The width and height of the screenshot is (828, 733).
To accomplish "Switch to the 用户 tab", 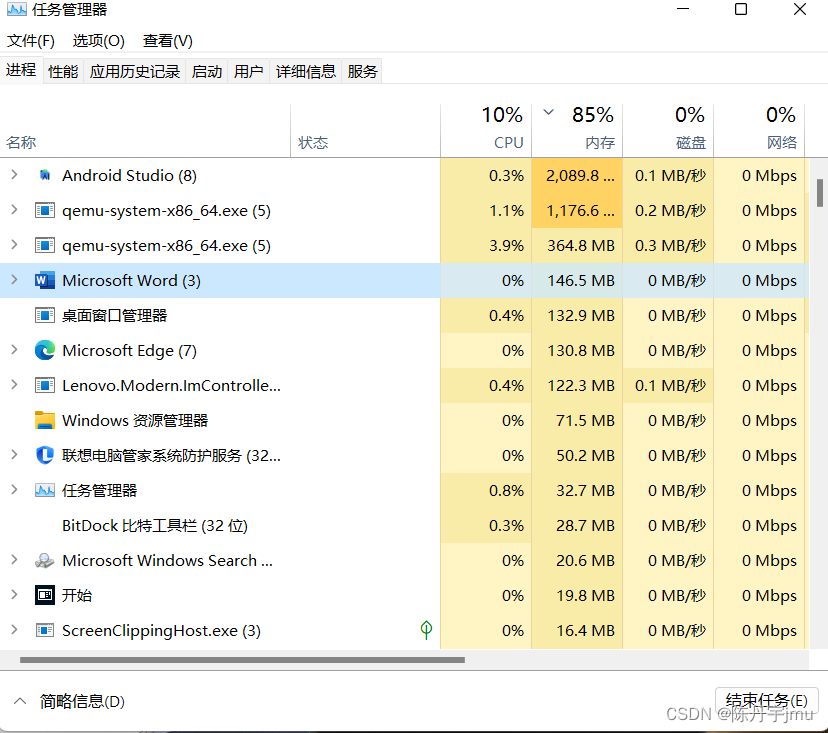I will tap(248, 71).
